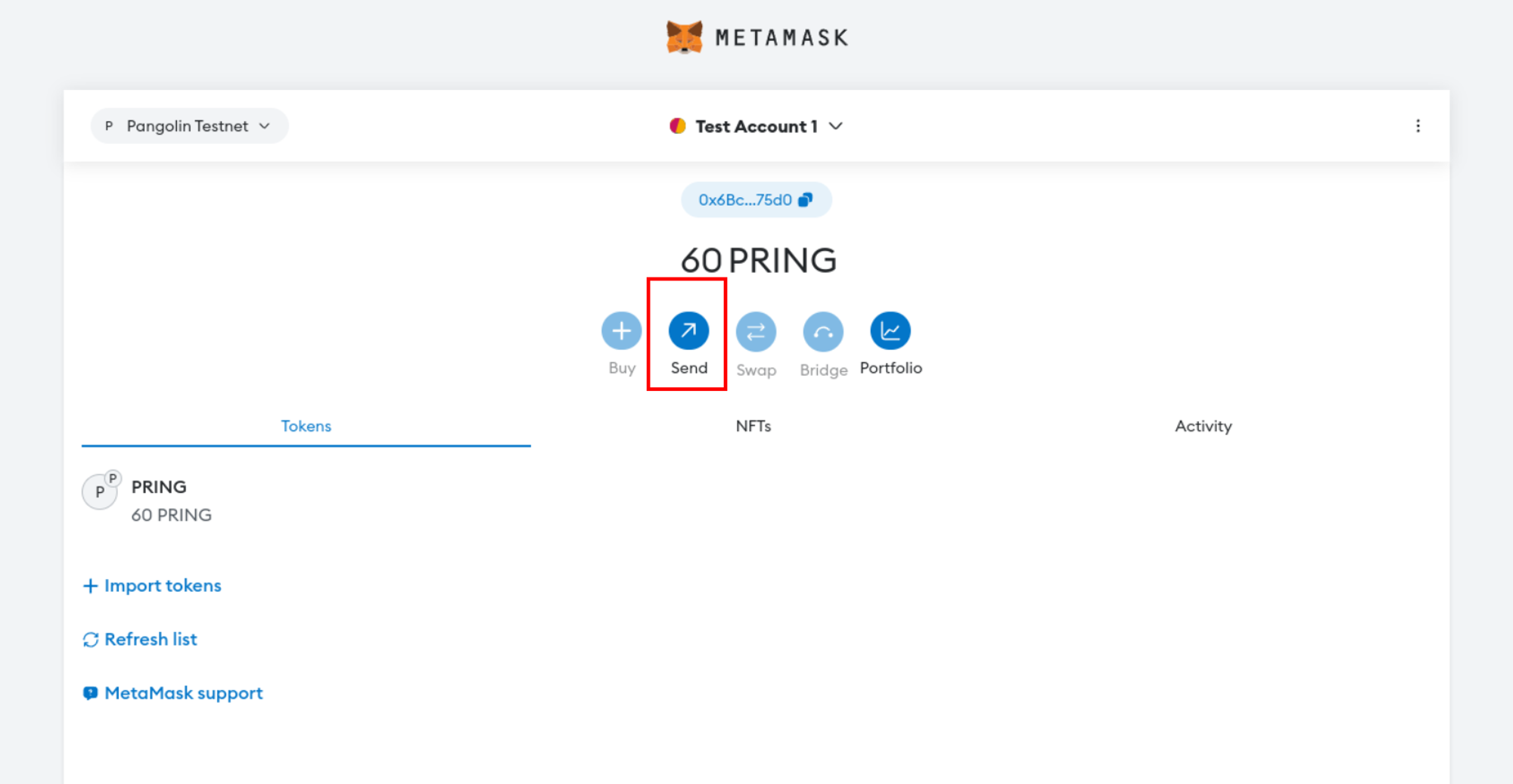Click the Send arrow button

tap(688, 330)
